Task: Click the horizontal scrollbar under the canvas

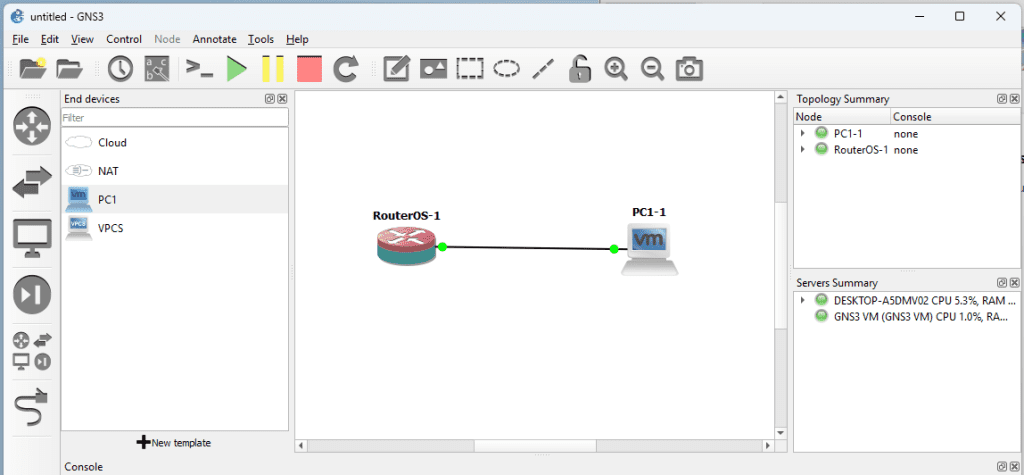Action: coord(534,445)
